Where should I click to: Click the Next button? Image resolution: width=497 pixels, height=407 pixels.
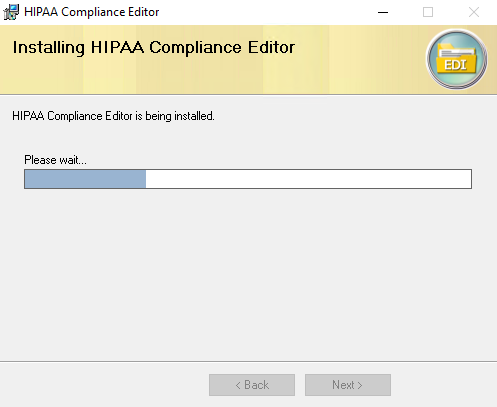click(x=348, y=385)
